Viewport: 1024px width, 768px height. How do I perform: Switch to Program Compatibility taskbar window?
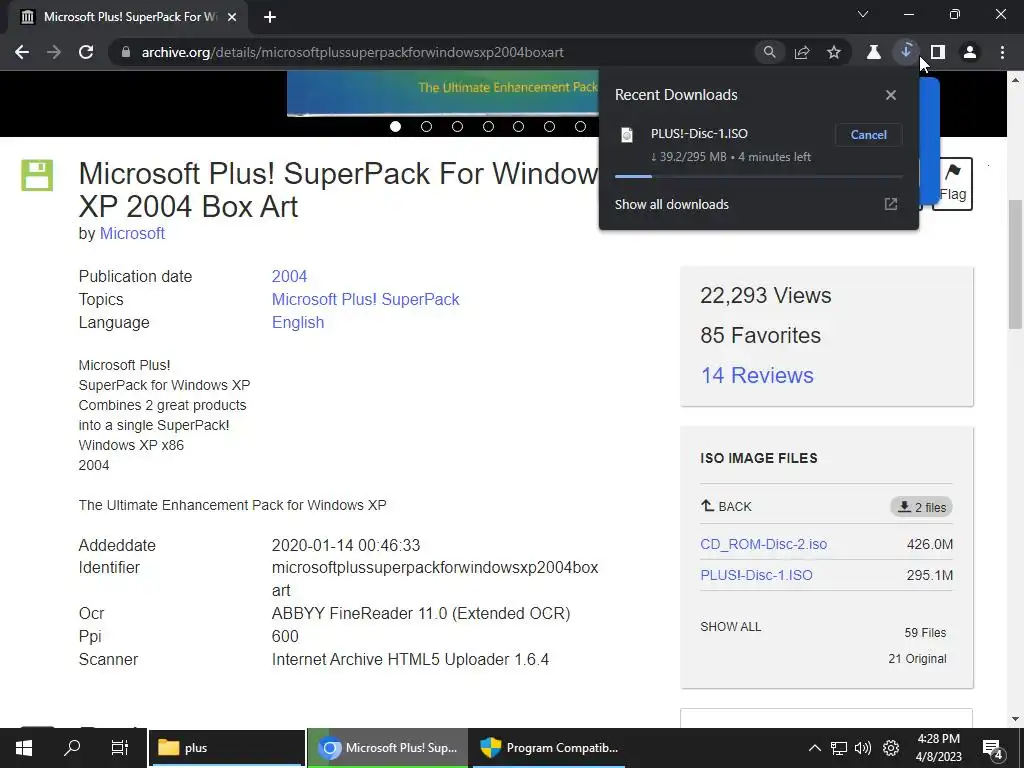549,748
